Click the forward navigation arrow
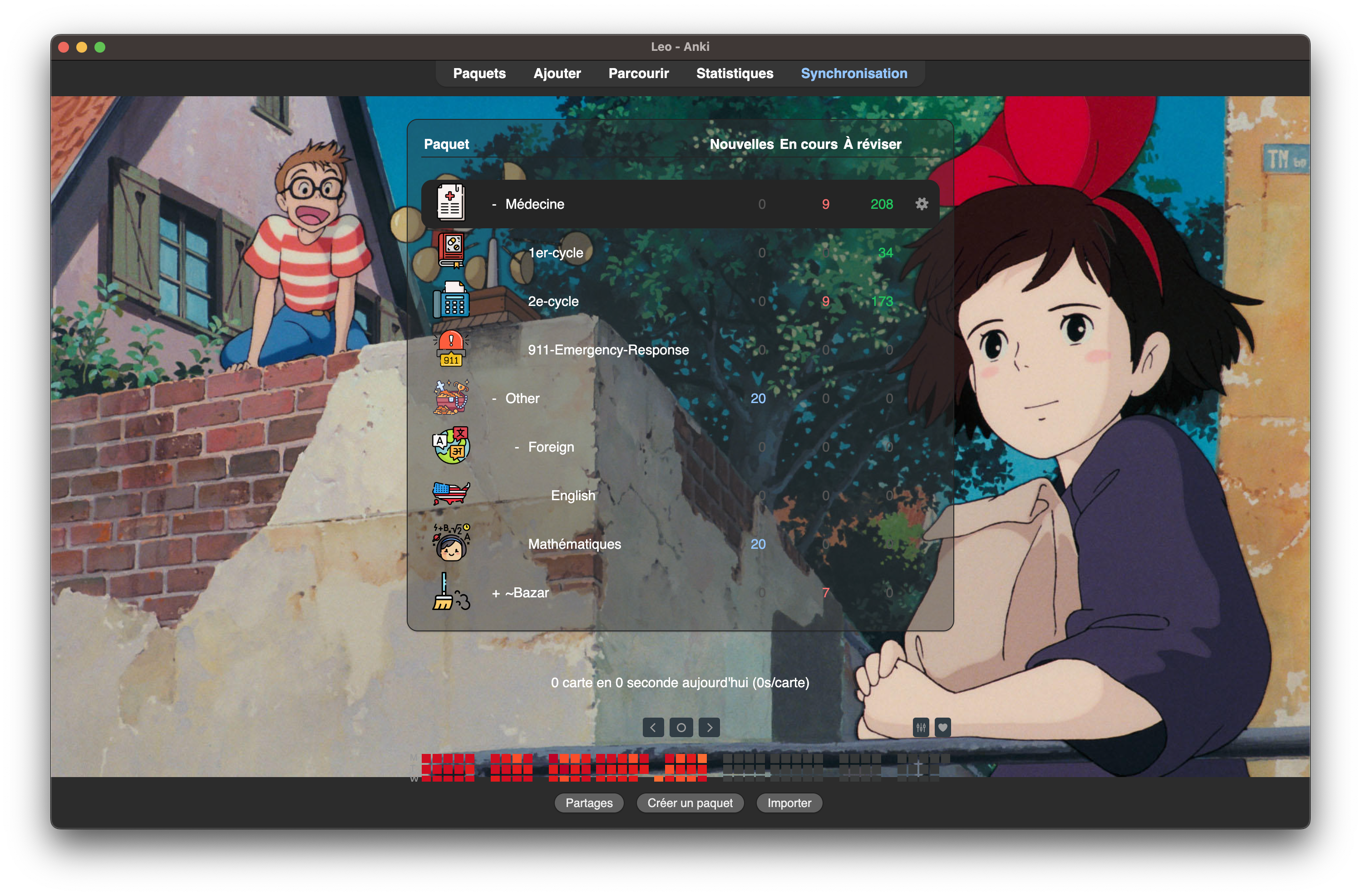This screenshot has height=896, width=1361. (710, 725)
